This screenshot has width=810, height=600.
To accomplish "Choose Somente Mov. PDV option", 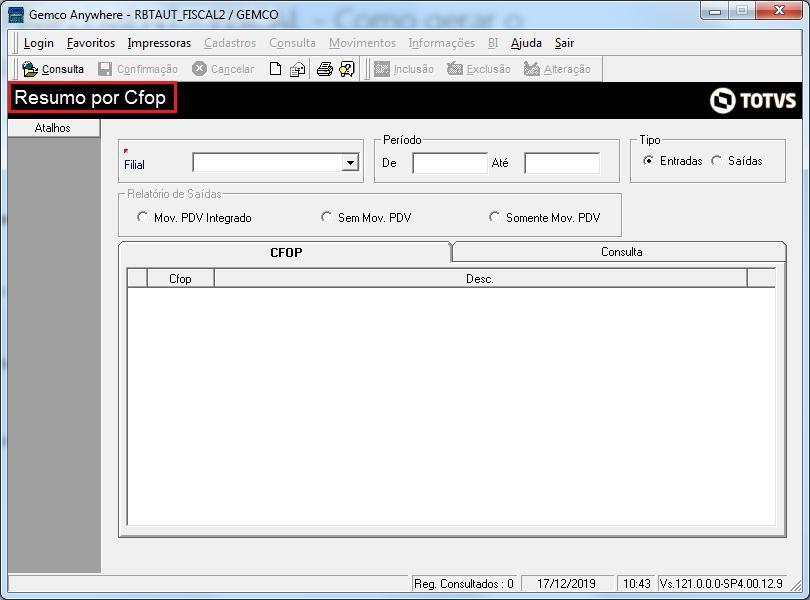I will [494, 217].
